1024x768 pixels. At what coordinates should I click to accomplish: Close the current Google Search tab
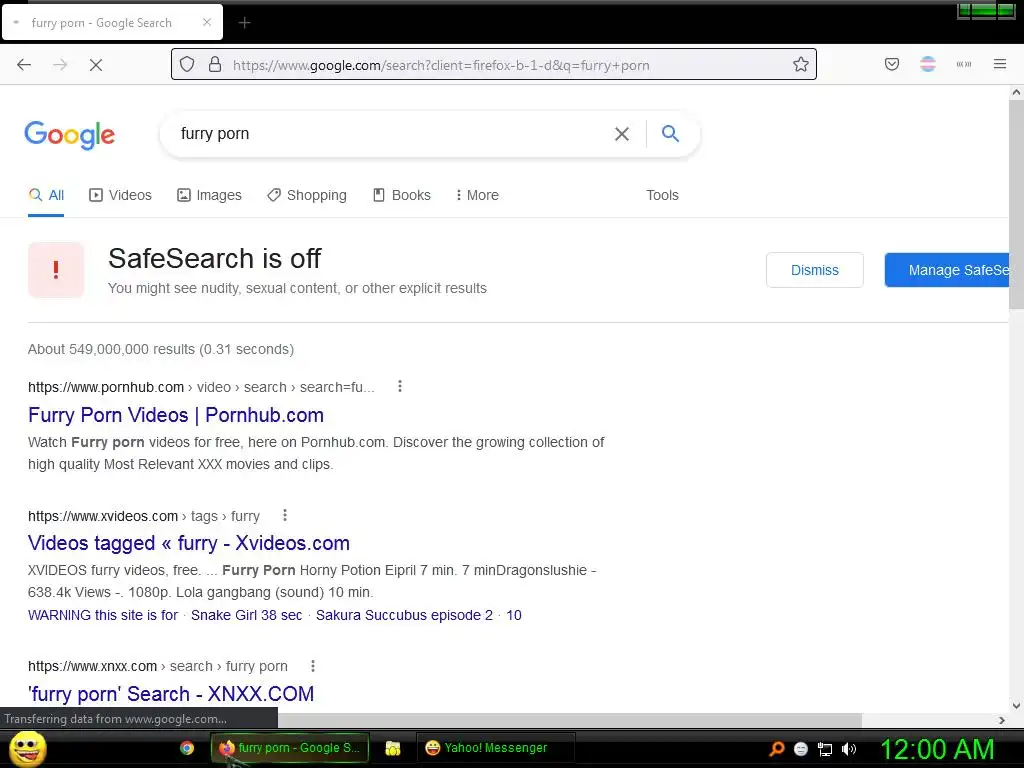207,22
